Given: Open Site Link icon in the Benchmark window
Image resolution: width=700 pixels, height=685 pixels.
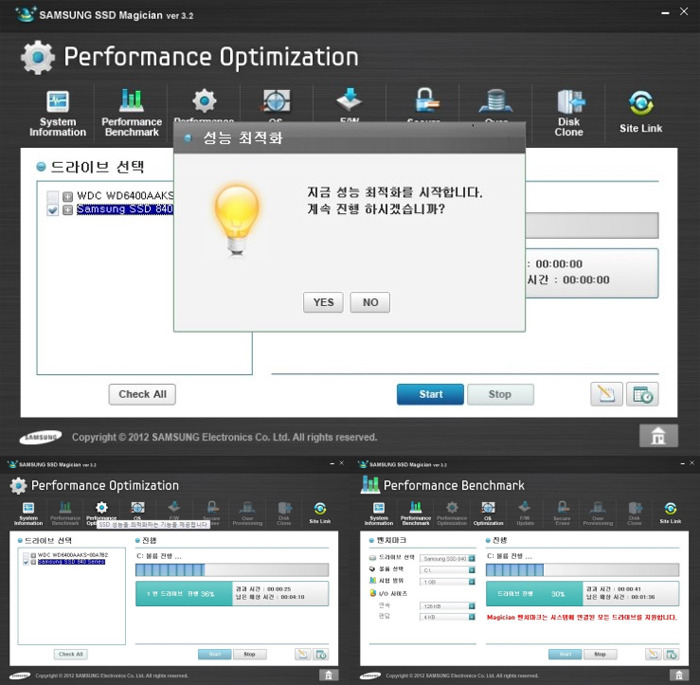Looking at the screenshot, I should [670, 512].
